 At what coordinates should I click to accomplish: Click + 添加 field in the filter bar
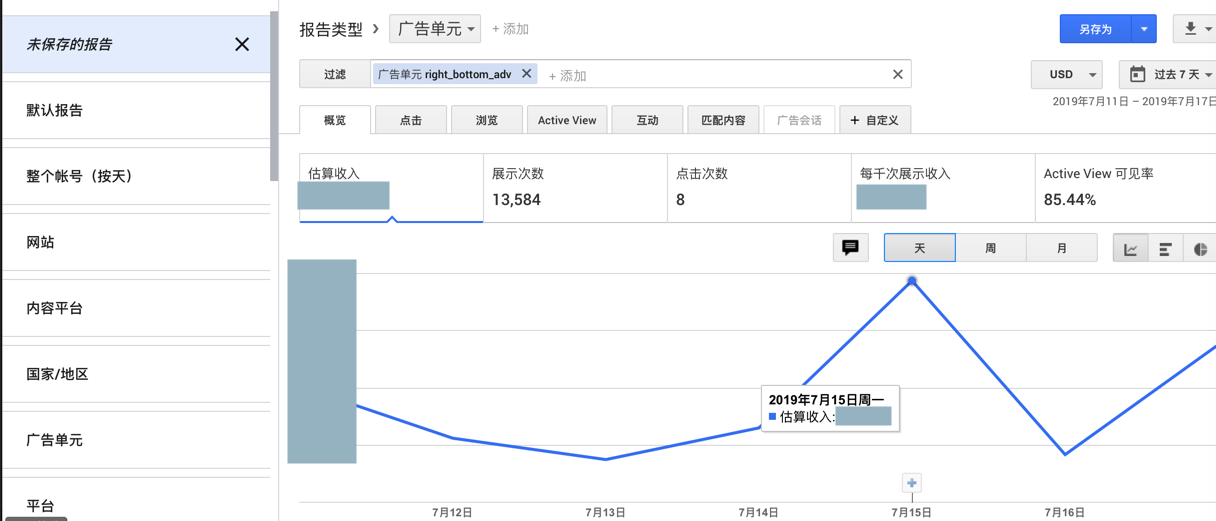click(x=567, y=75)
